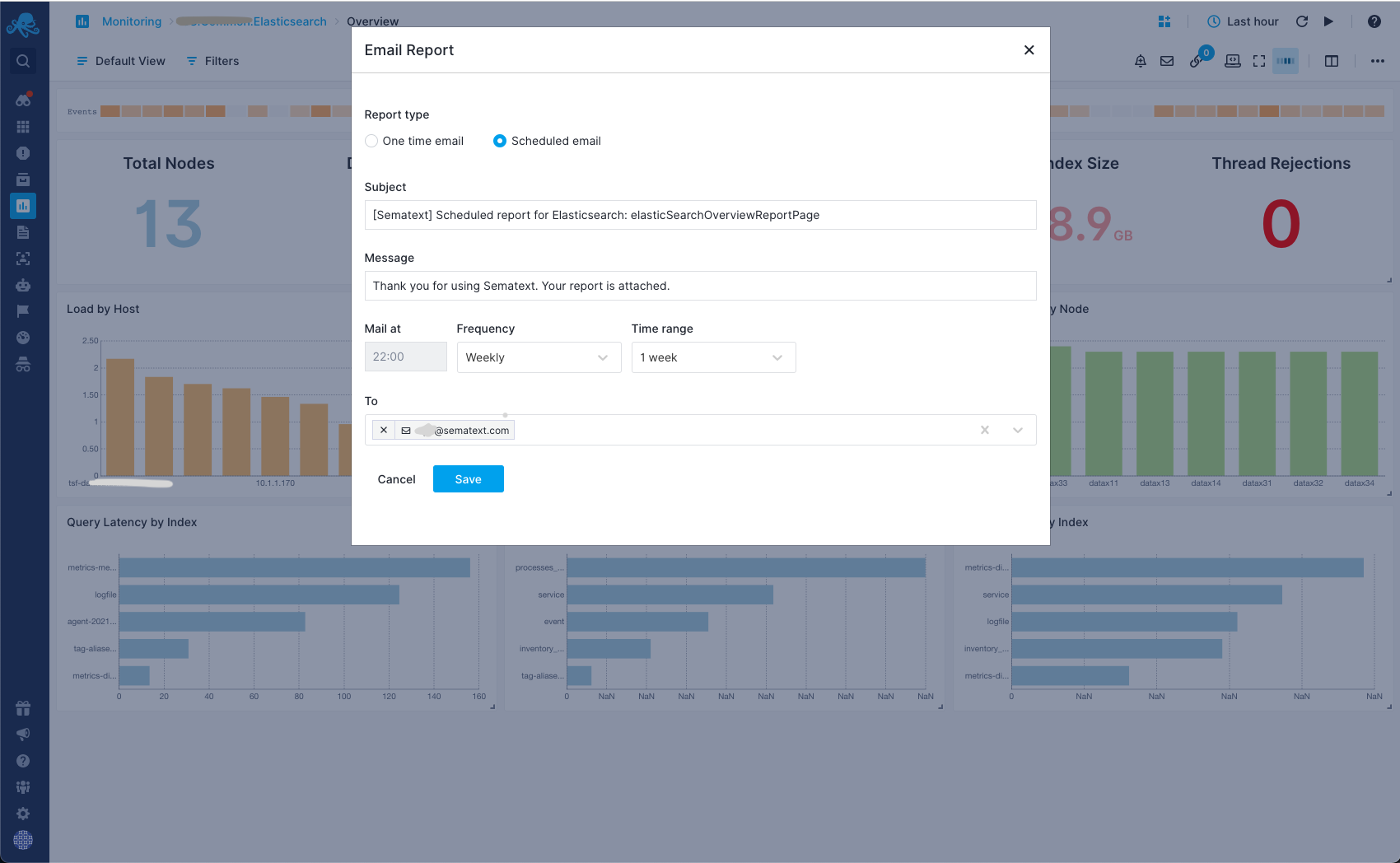Select the highlighted Monitoring chart icon in sidebar
Viewport: 1400px width, 863px height.
click(x=23, y=206)
